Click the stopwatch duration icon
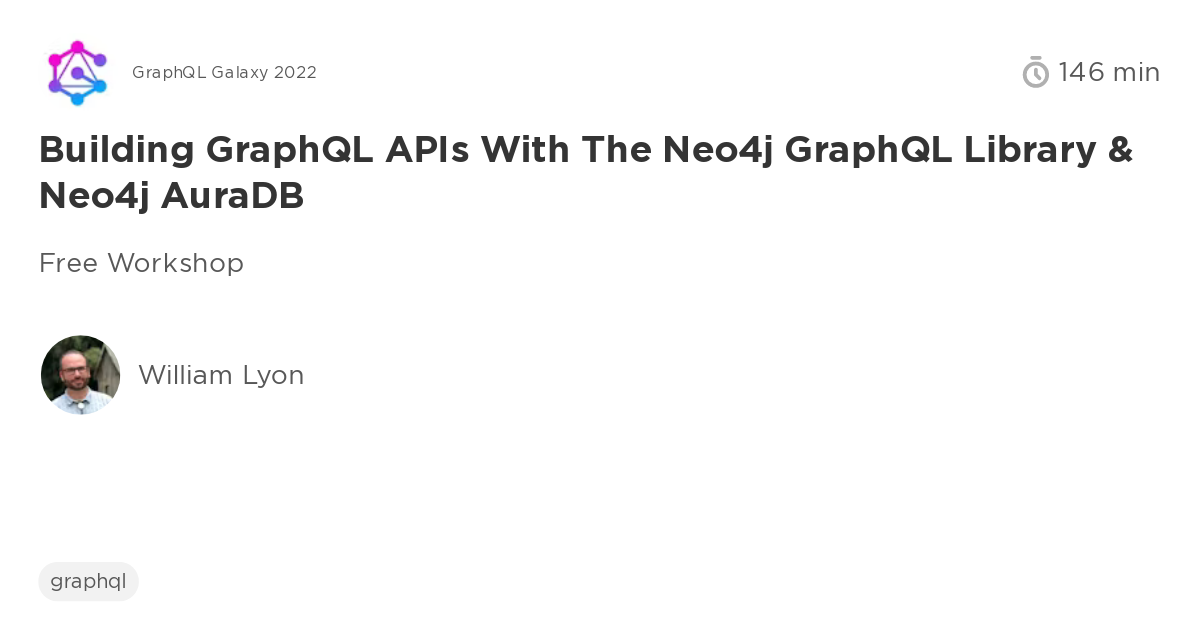The width and height of the screenshot is (1200, 628). point(1035,72)
